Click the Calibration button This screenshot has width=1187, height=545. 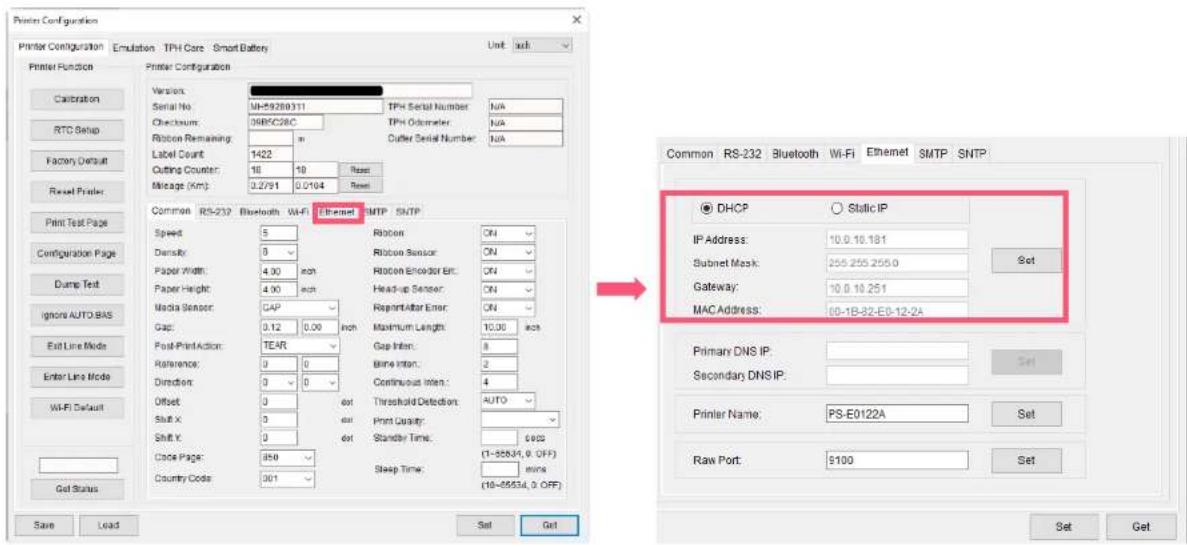[x=76, y=99]
